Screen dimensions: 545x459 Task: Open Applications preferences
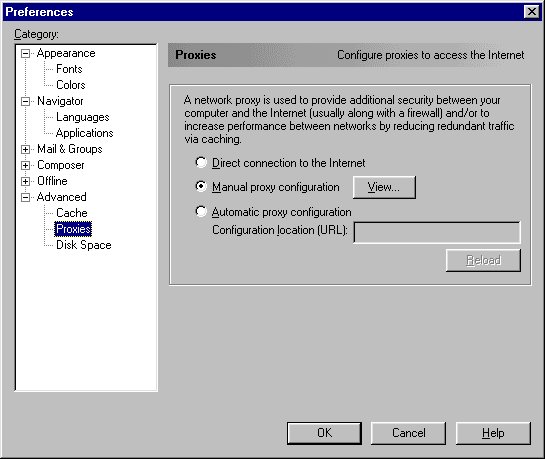pos(84,133)
